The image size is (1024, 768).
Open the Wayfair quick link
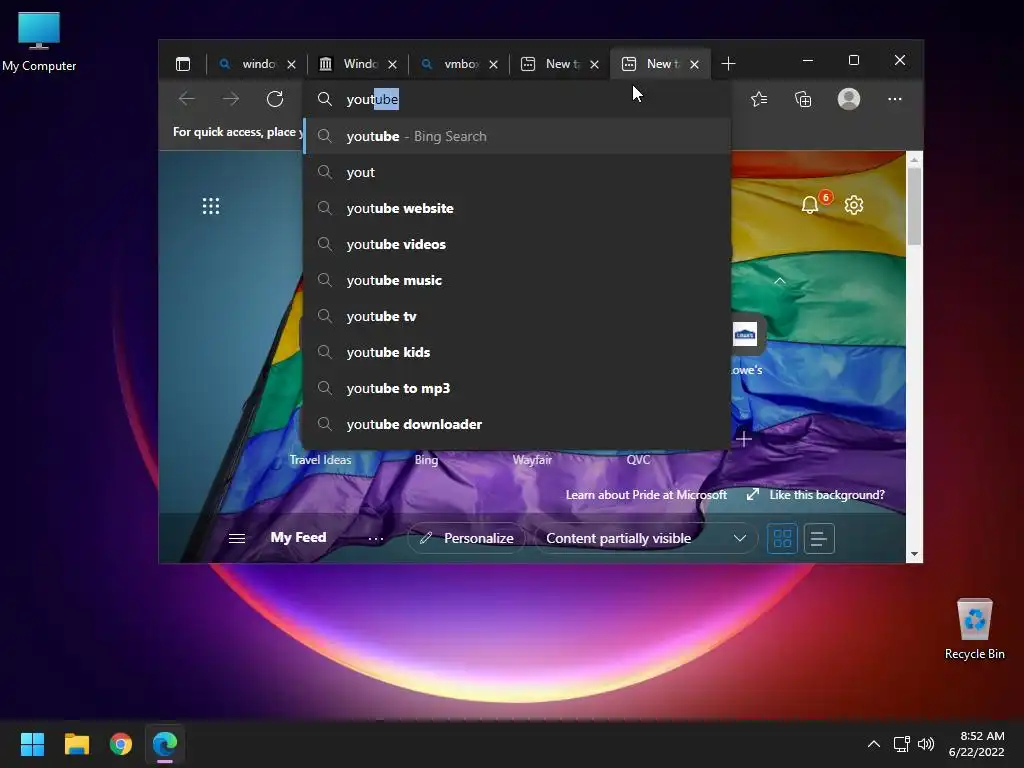pyautogui.click(x=532, y=460)
